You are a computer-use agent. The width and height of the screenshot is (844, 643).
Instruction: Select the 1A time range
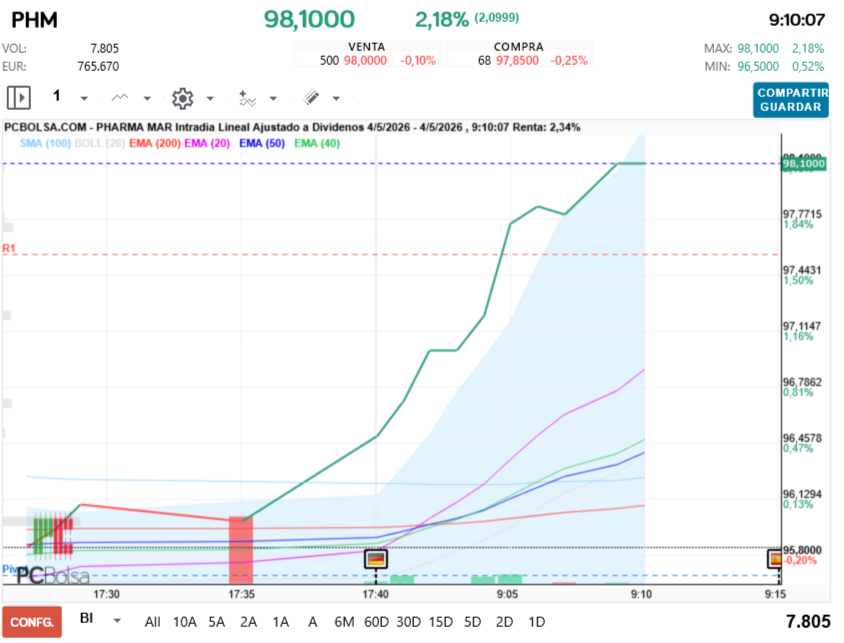(x=280, y=622)
